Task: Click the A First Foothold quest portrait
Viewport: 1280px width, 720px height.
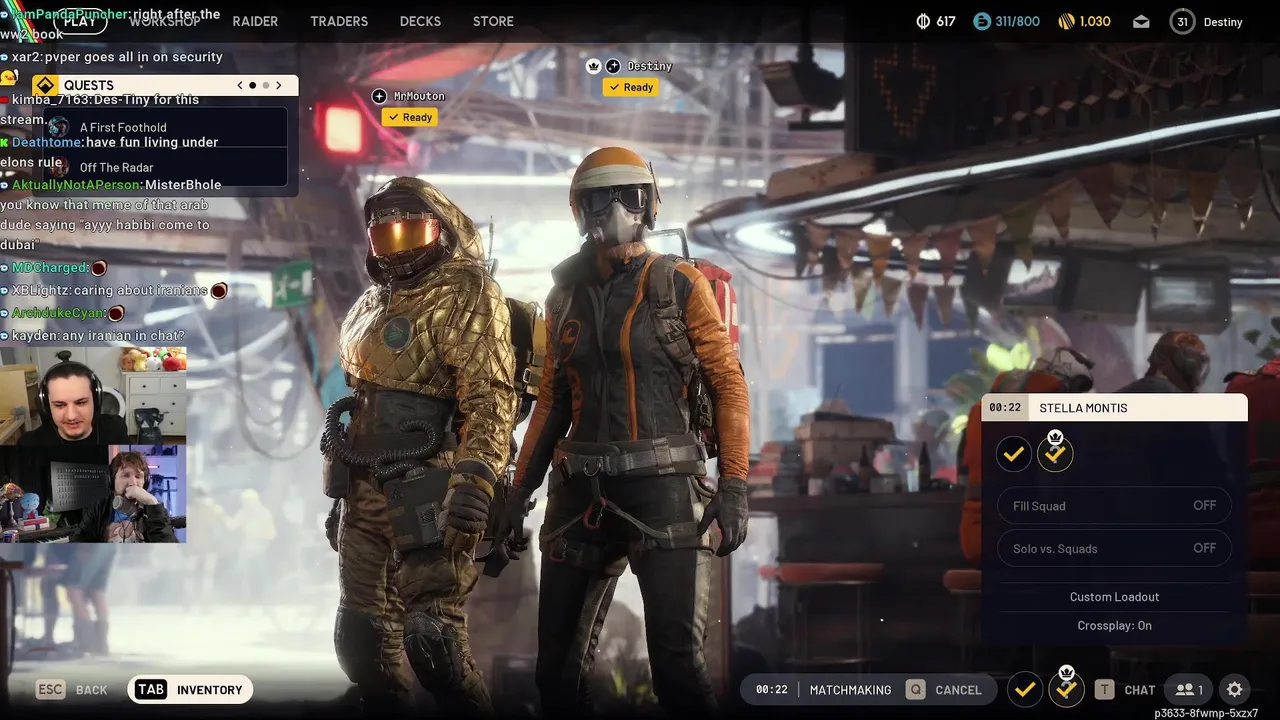Action: coord(59,127)
